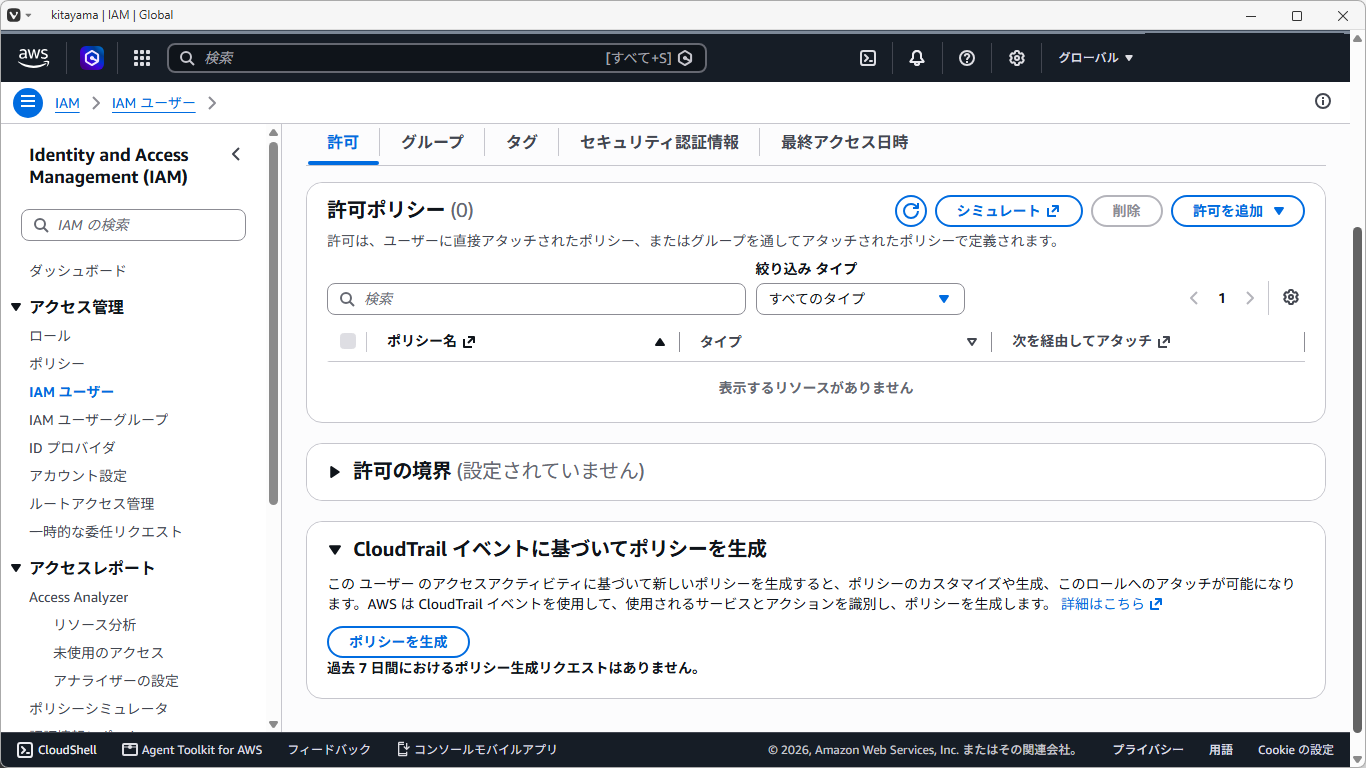Click the ポリシーを生成 button

click(x=398, y=642)
